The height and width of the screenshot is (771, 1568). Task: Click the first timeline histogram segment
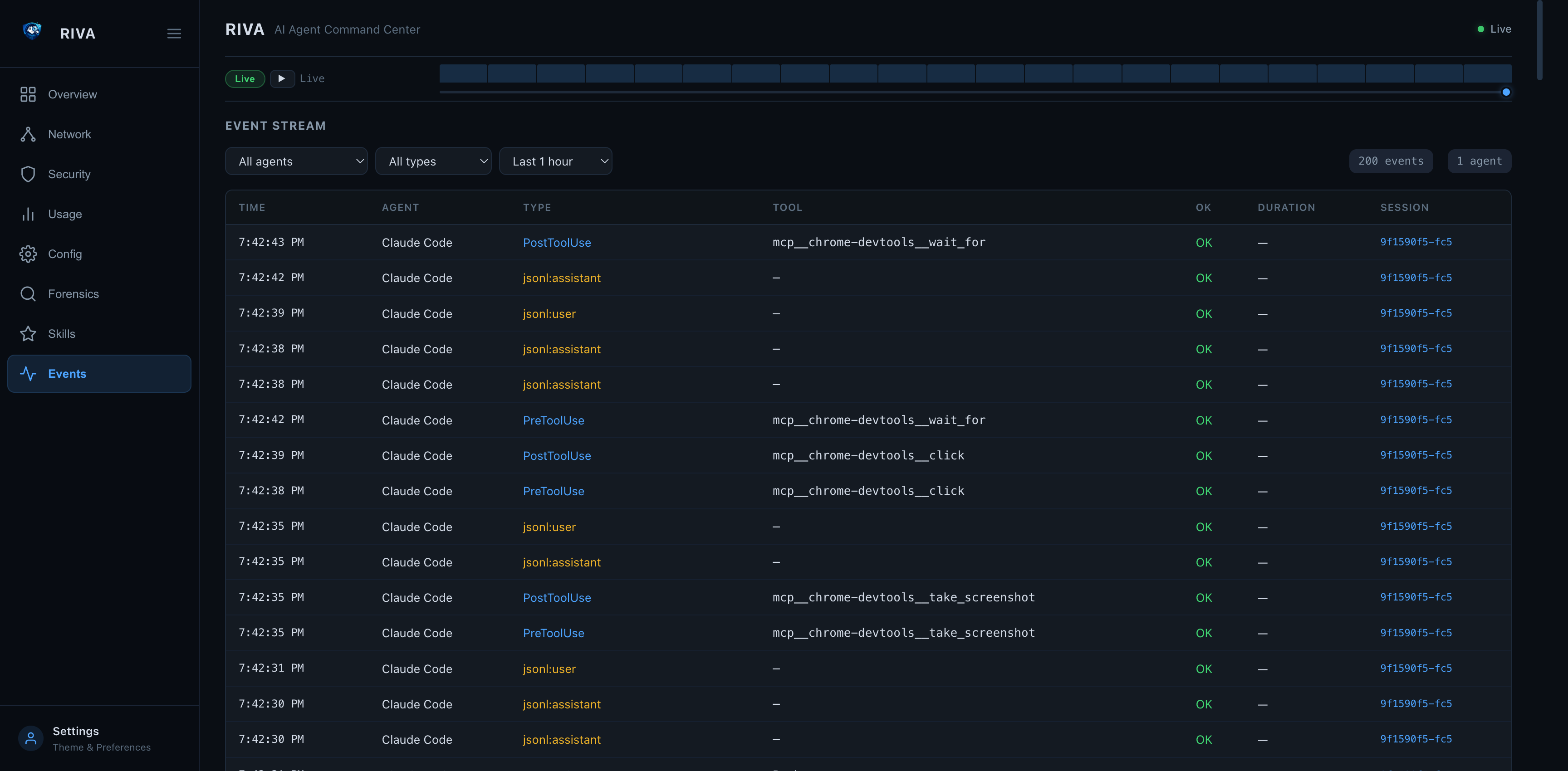coord(463,73)
